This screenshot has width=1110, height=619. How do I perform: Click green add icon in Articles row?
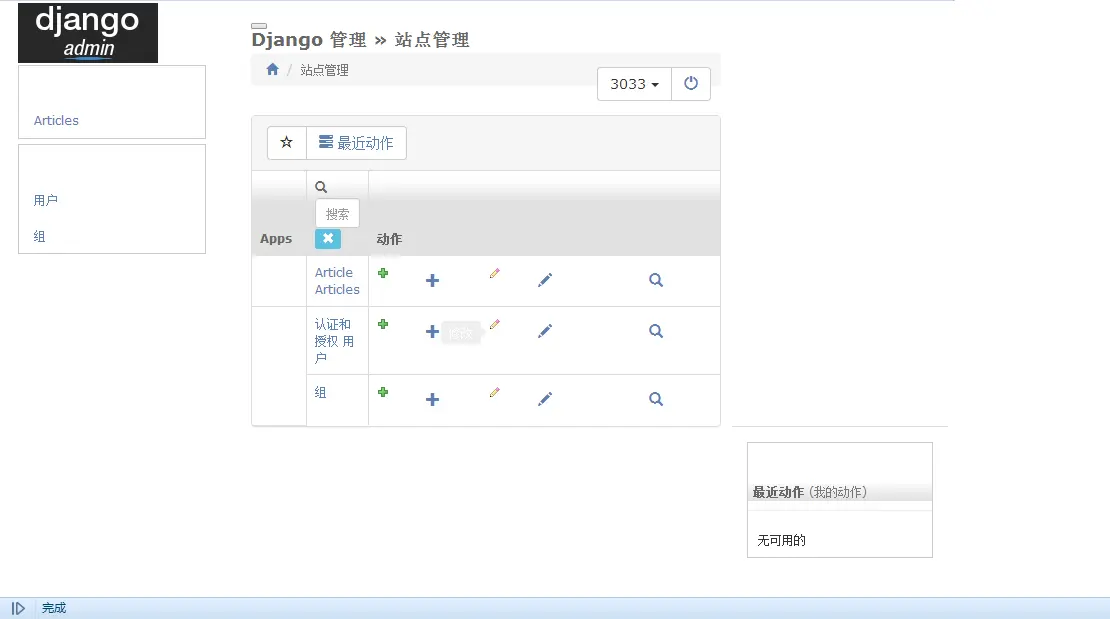pos(383,273)
